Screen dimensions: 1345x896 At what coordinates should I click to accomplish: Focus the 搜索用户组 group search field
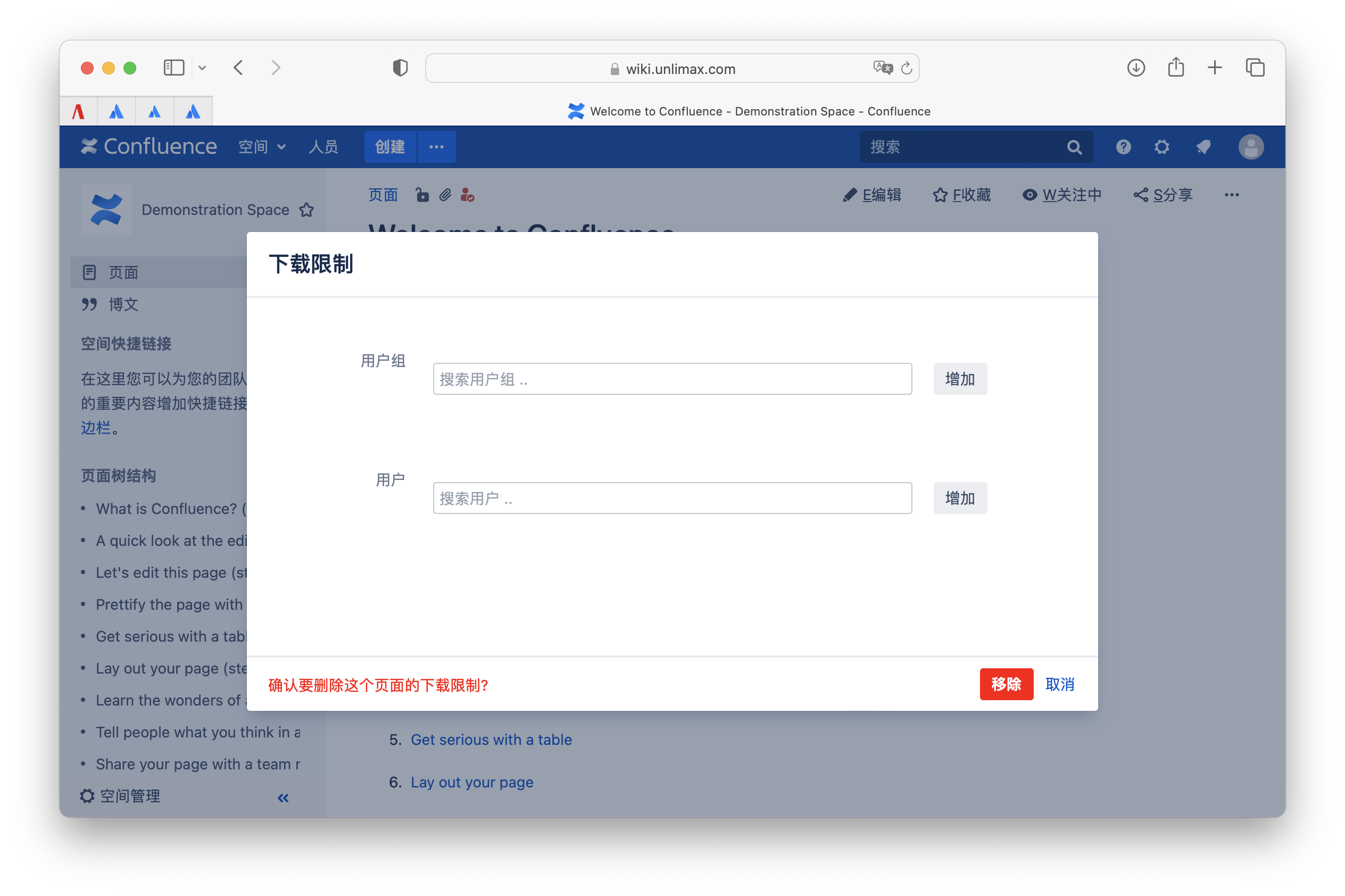coord(672,379)
